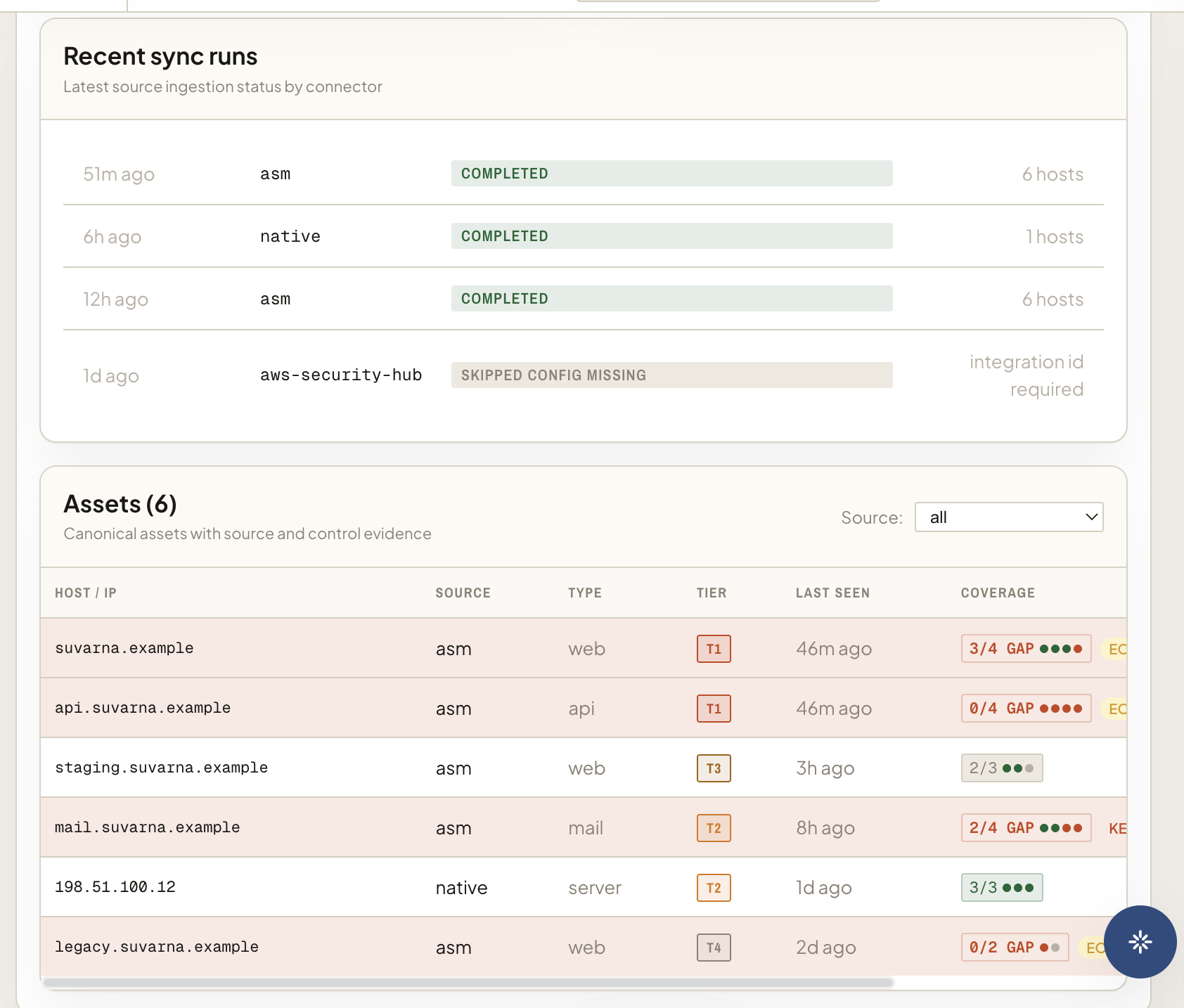The width and height of the screenshot is (1184, 1008).
Task: Click the T4 tier badge
Action: tap(714, 948)
